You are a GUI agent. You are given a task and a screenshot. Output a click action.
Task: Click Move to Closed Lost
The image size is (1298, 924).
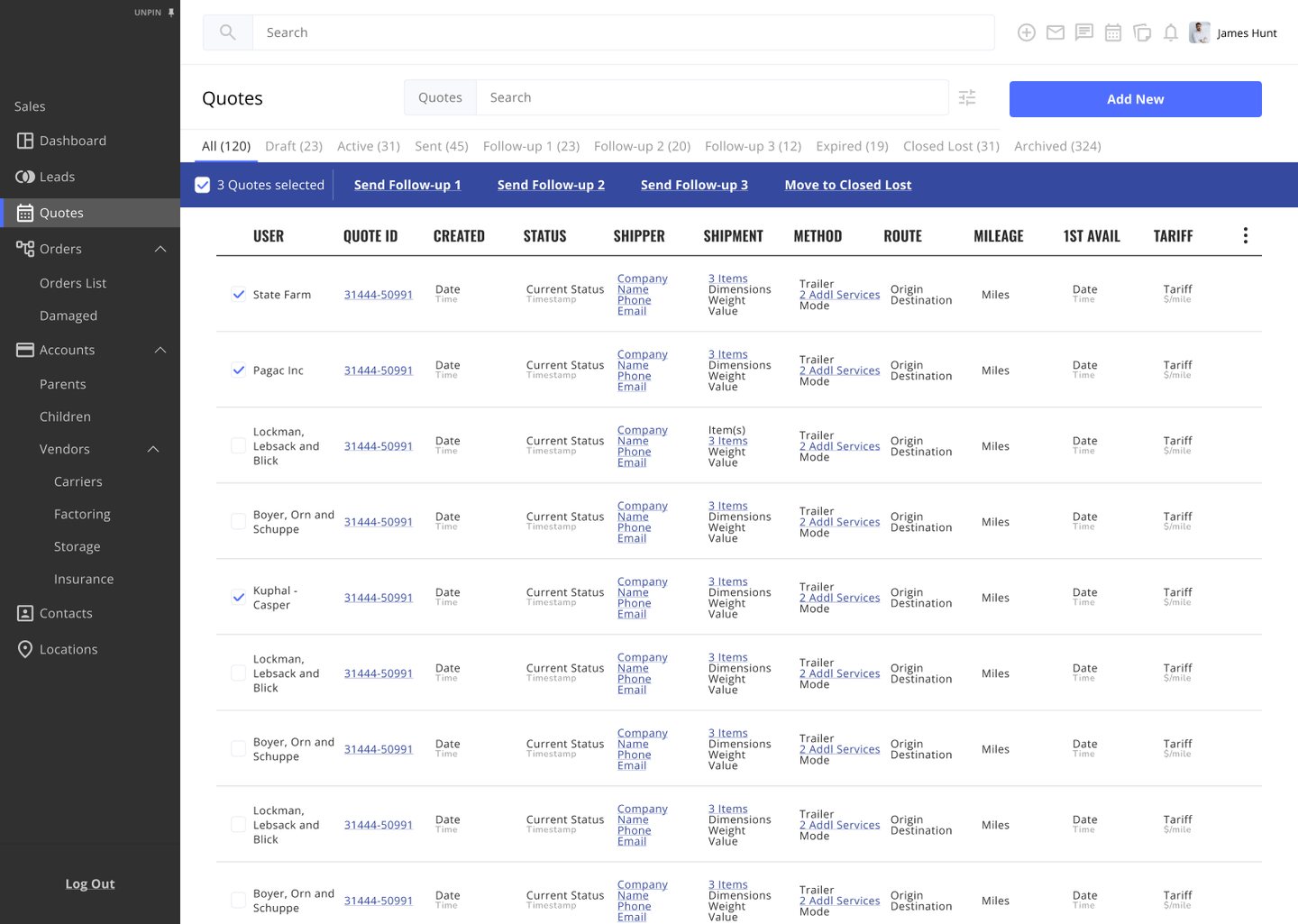848,185
